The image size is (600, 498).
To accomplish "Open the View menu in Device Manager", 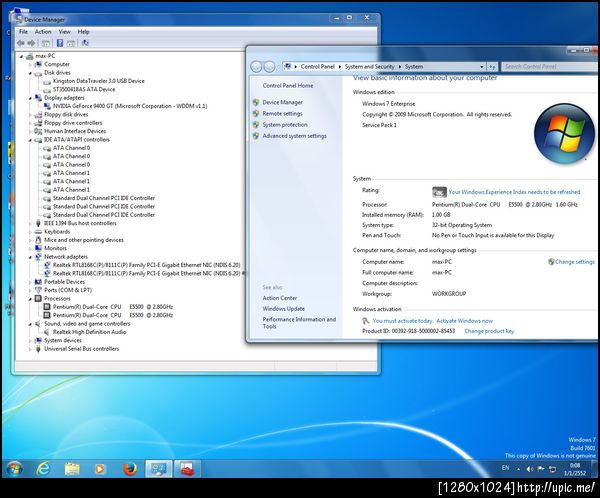I will [64, 31].
